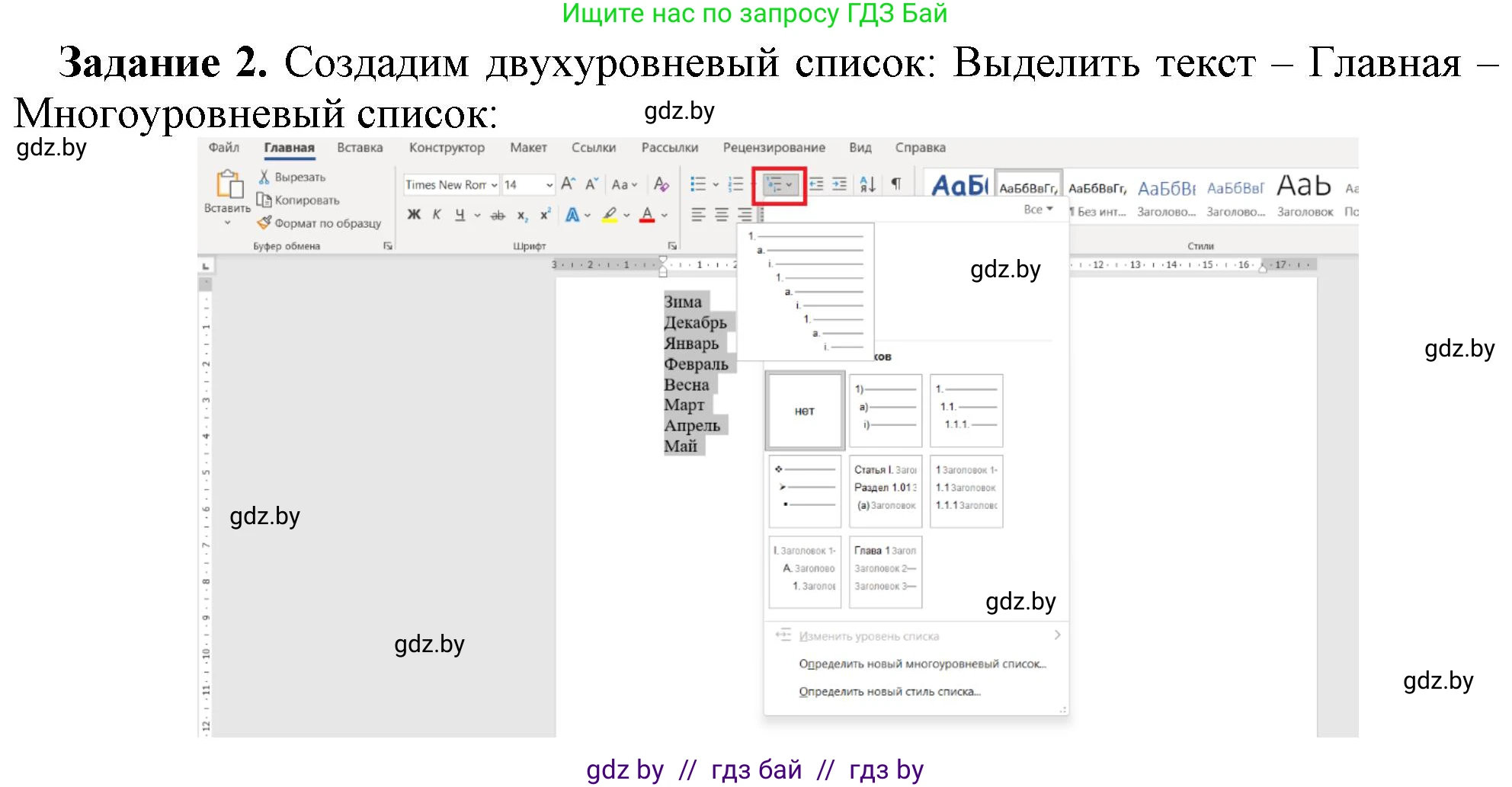The image size is (1512, 787).
Task: Switch to the Вставка ribbon tab
Action: click(359, 147)
